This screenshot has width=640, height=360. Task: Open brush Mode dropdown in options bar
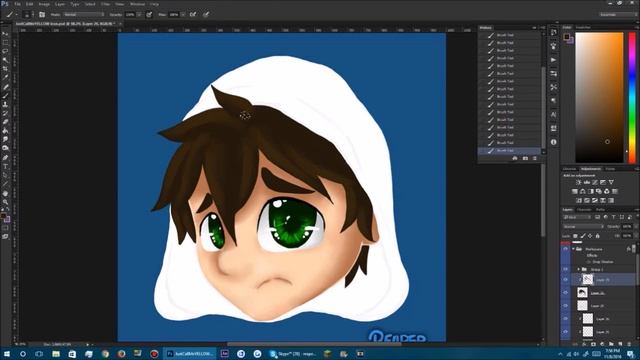pyautogui.click(x=84, y=14)
